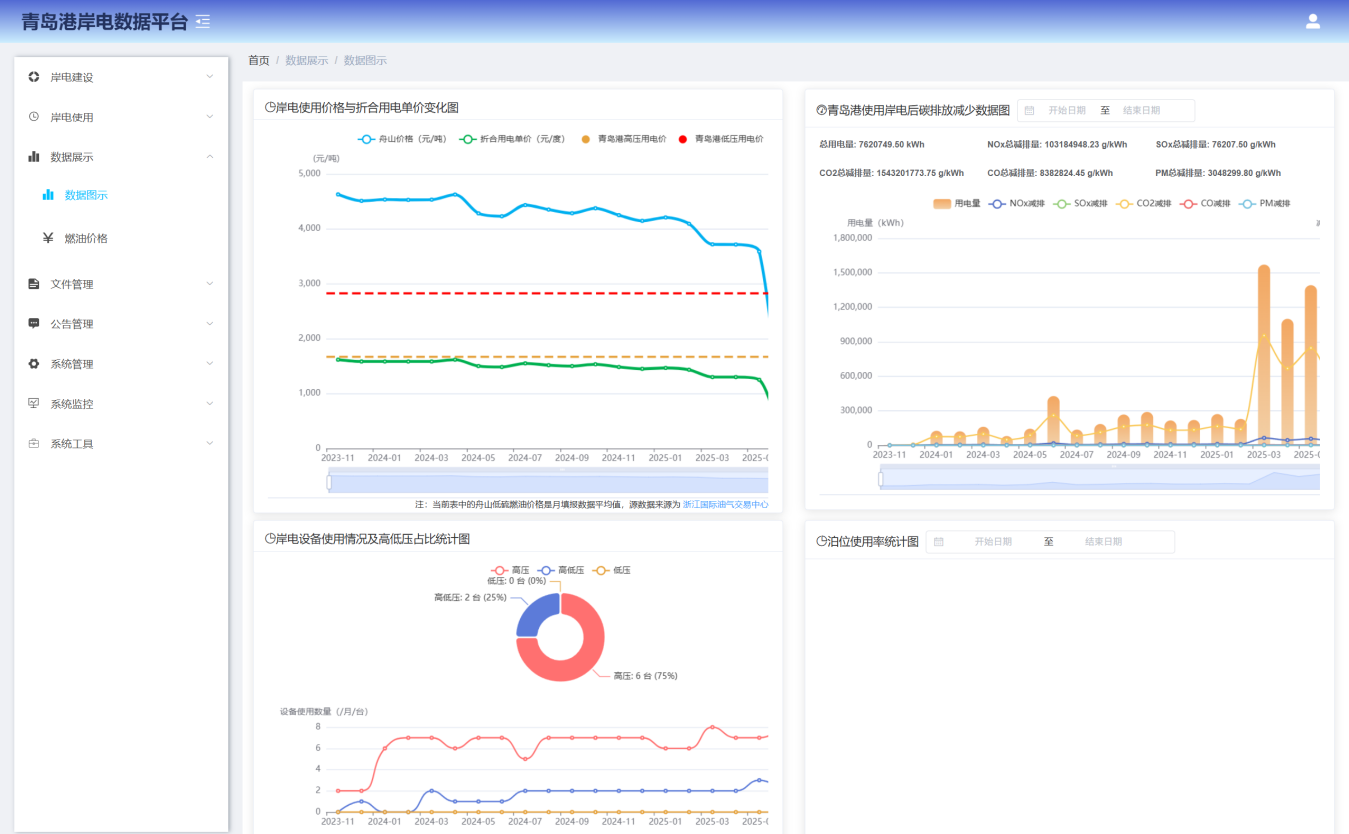Click the clock icon before 岸电使用价格 chart title
Screen dimensions: 1349x834
270,108
